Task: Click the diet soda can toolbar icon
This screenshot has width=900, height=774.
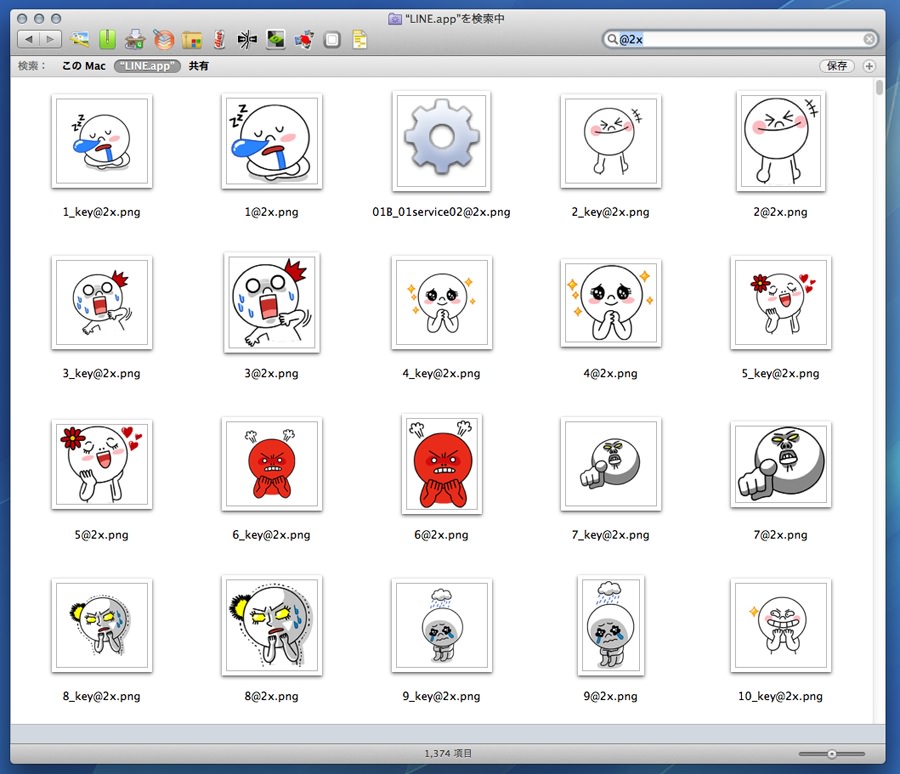Action: coord(219,40)
